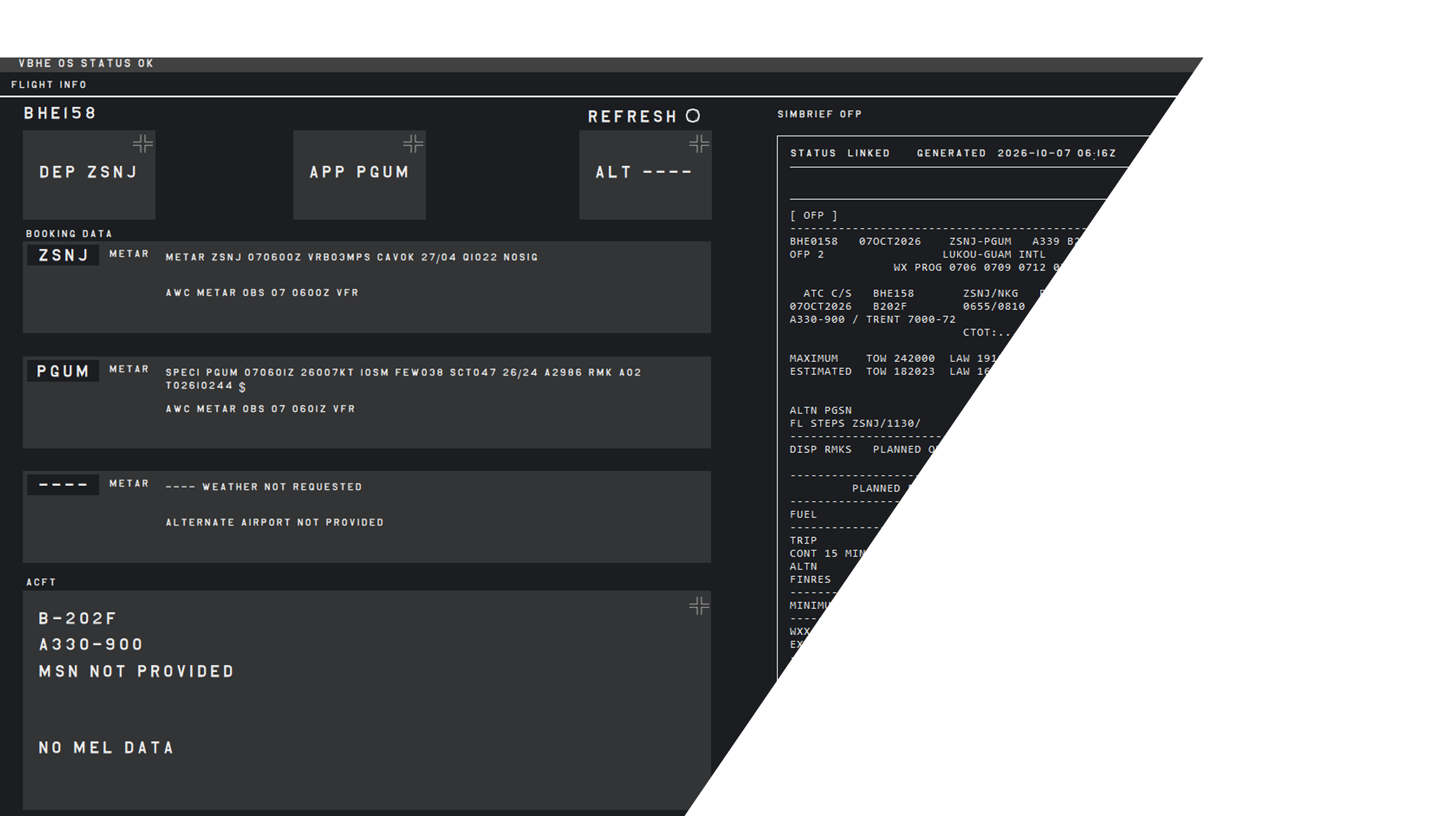Click WEATHER NOT REQUESTED text
The height and width of the screenshot is (816, 1456).
point(282,487)
